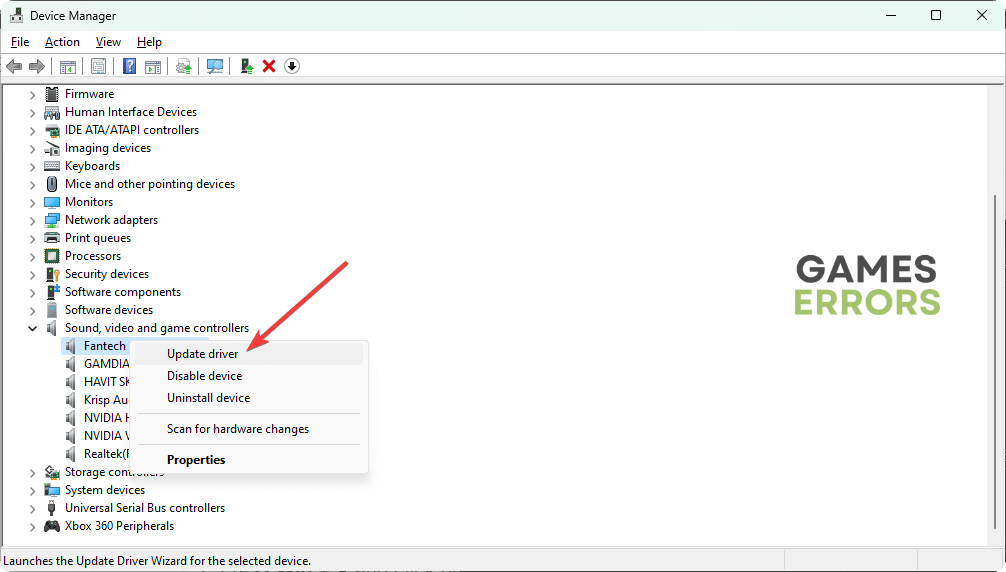The image size is (1006, 572).
Task: Click the blue Help question-mark icon
Action: [x=129, y=66]
